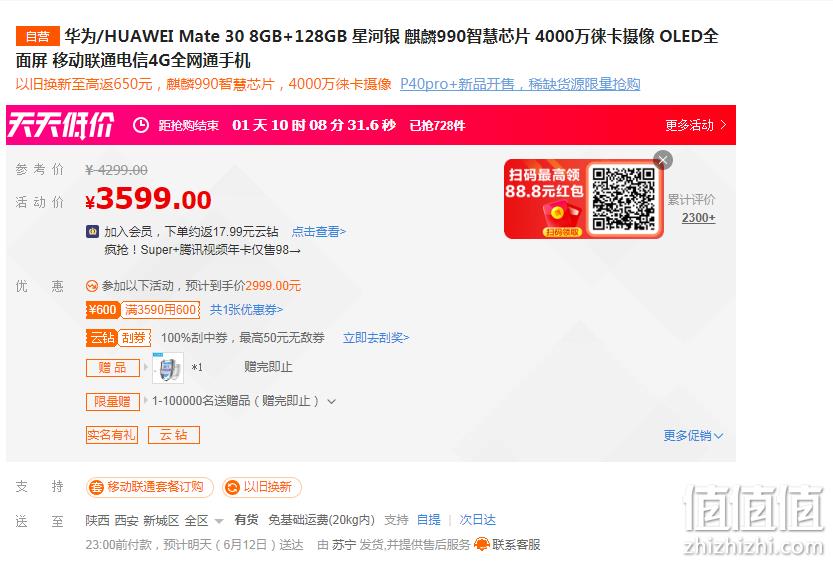Claim the ¥600 满3590用600 coupon
This screenshot has width=833, height=564.
pos(143,310)
